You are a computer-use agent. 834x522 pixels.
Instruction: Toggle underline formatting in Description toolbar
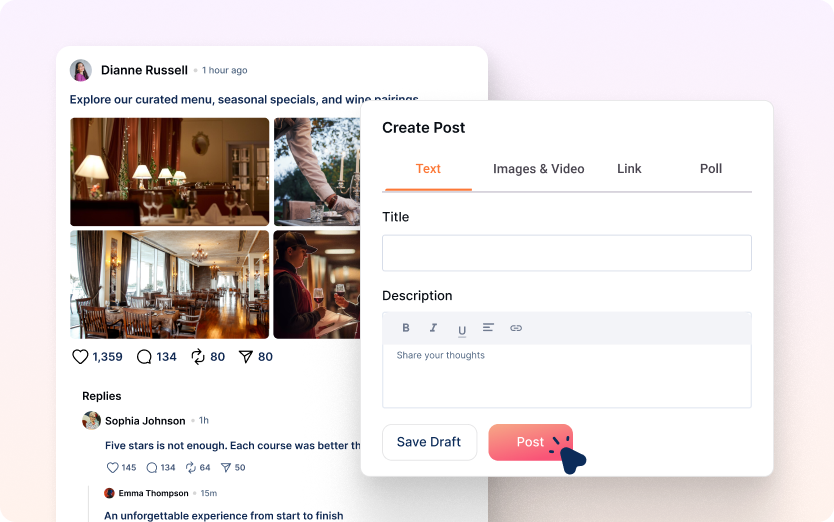click(x=461, y=329)
